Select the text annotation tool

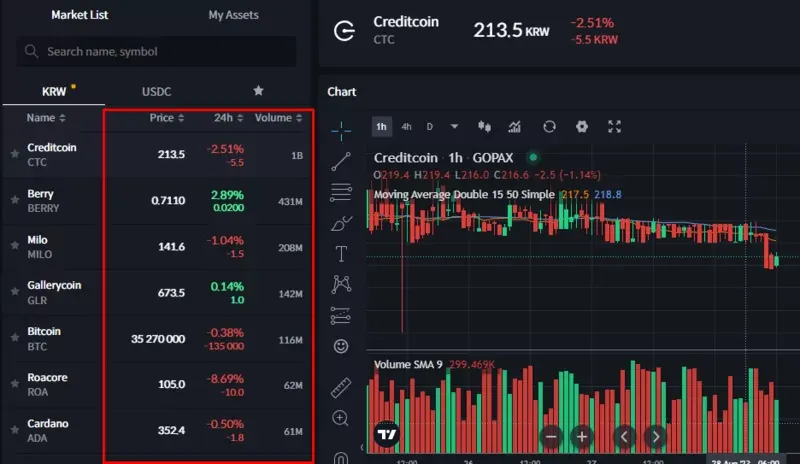coord(341,254)
